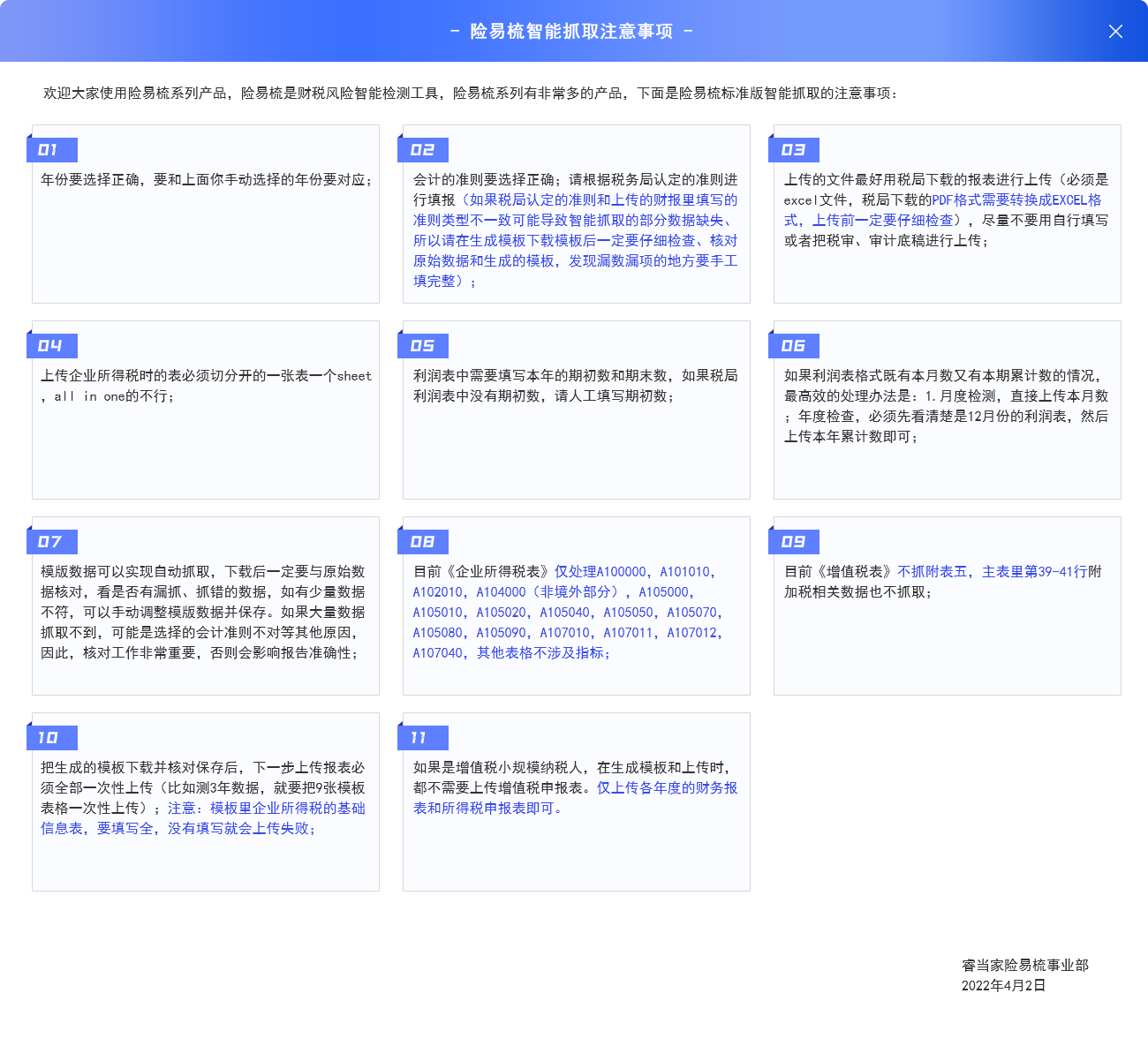This screenshot has height=1046, width=1148.
Task: Select the 04 badge above the sheet note
Action: [52, 346]
